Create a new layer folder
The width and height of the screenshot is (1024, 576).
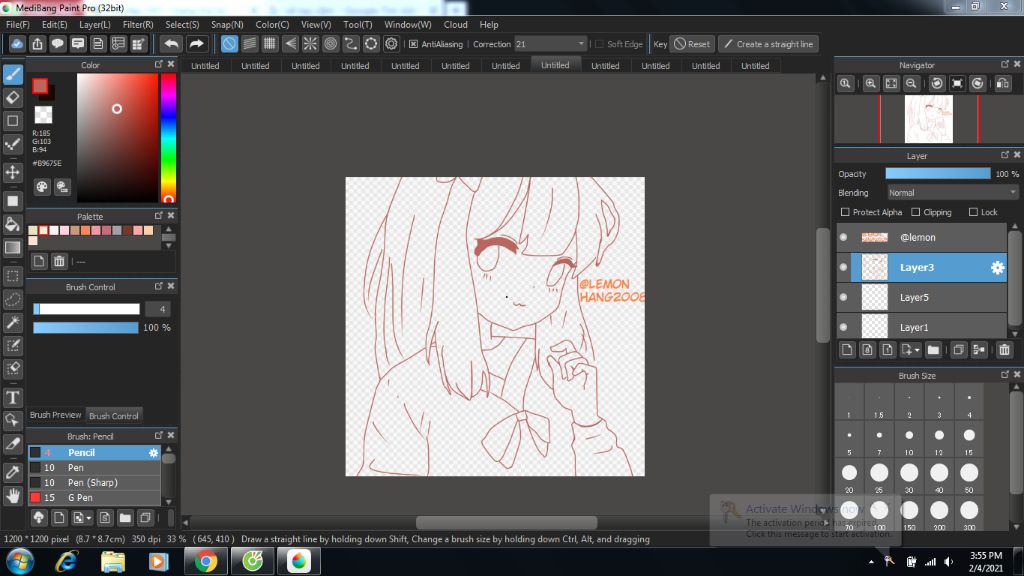(x=933, y=350)
